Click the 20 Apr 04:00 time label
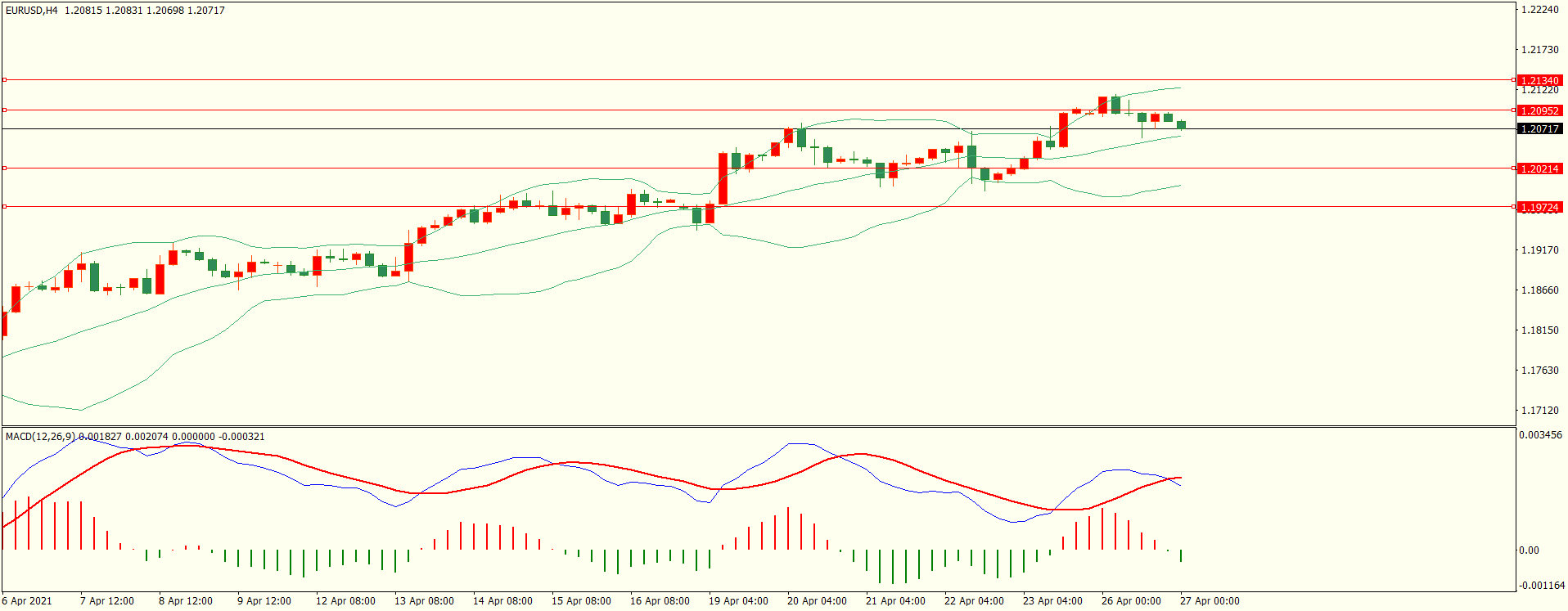Viewport: 1568px width, 611px height. (817, 601)
